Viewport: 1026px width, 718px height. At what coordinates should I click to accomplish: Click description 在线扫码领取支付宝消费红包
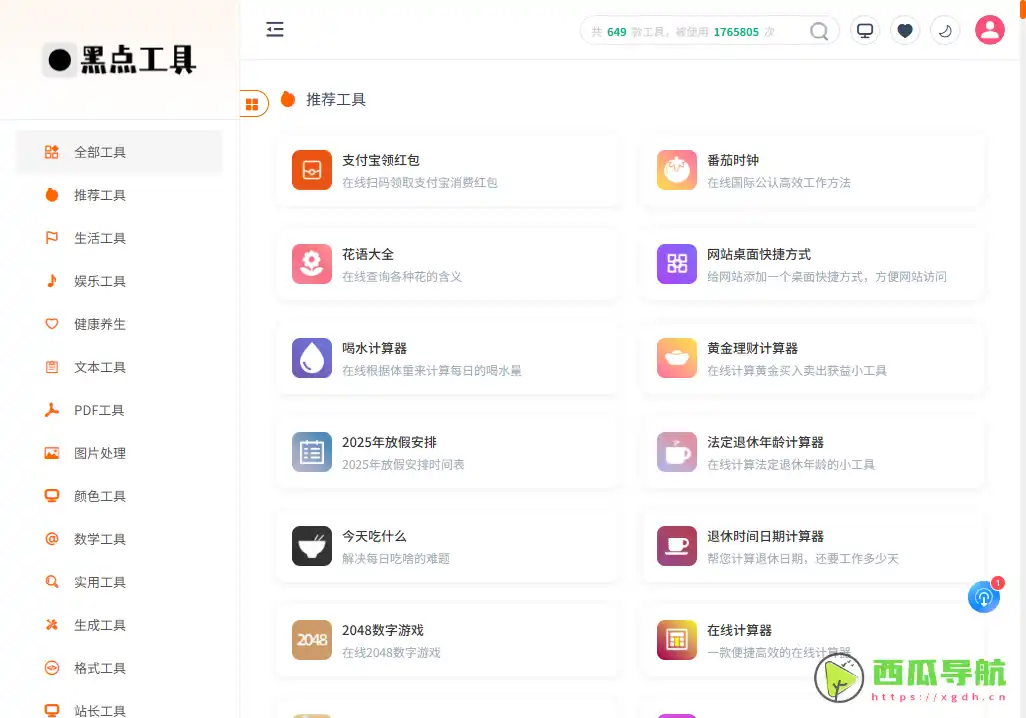point(419,183)
